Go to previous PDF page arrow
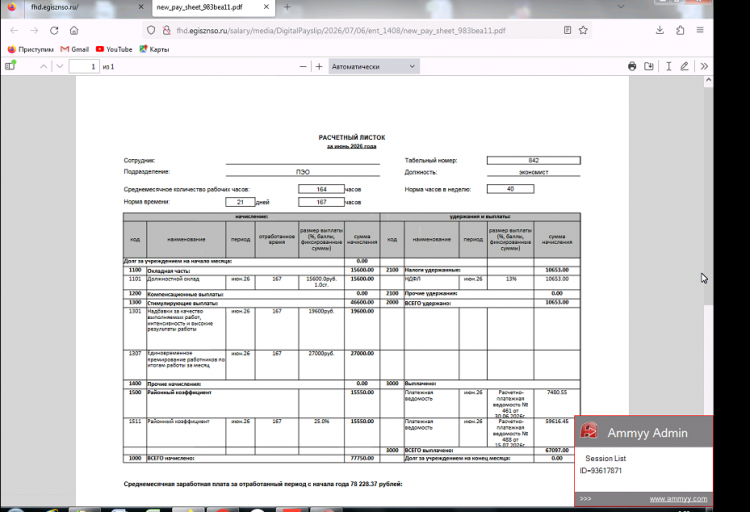The height and width of the screenshot is (512, 750). [x=44, y=67]
